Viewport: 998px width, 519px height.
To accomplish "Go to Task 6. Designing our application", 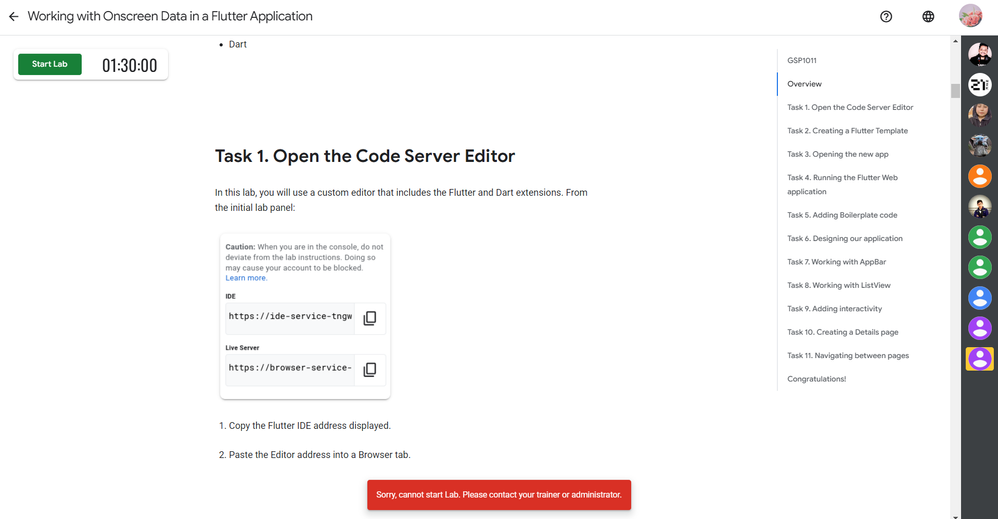I will (845, 239).
